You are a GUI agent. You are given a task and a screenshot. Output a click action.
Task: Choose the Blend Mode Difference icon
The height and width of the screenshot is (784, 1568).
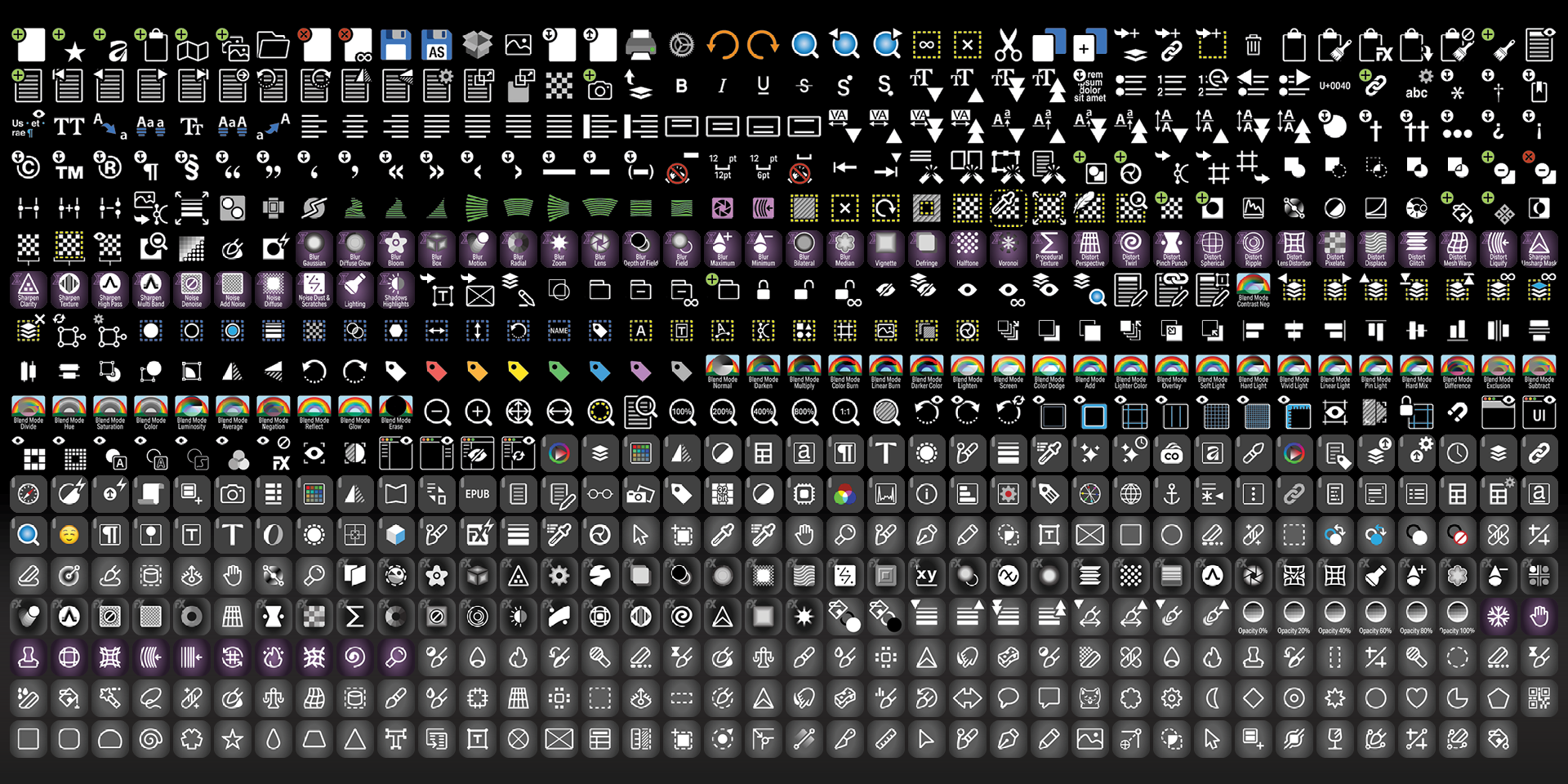coord(1458,372)
